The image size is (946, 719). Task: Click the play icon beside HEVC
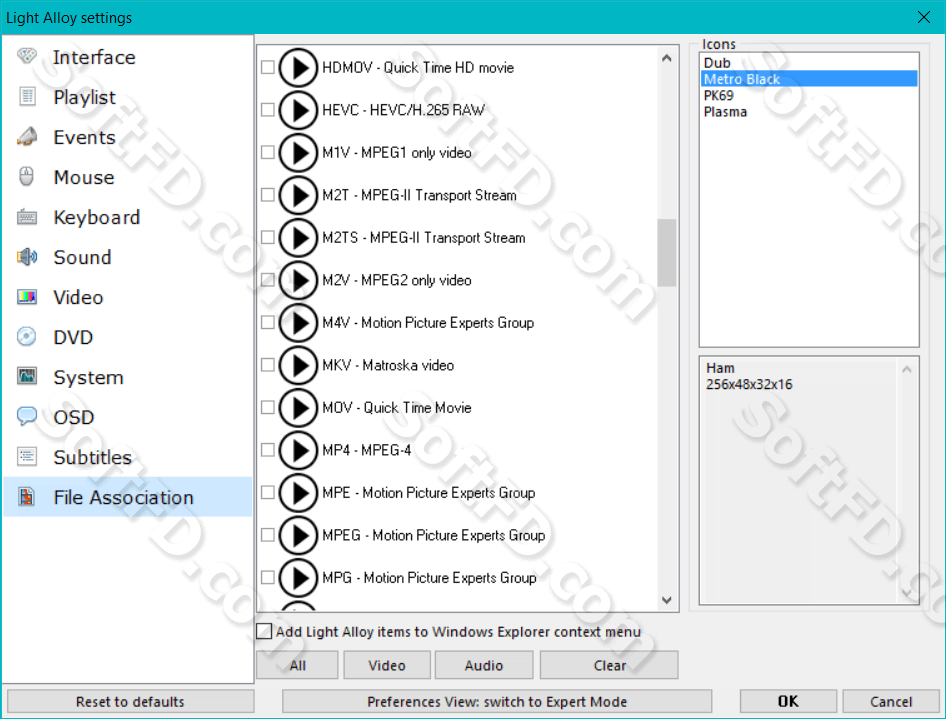298,110
